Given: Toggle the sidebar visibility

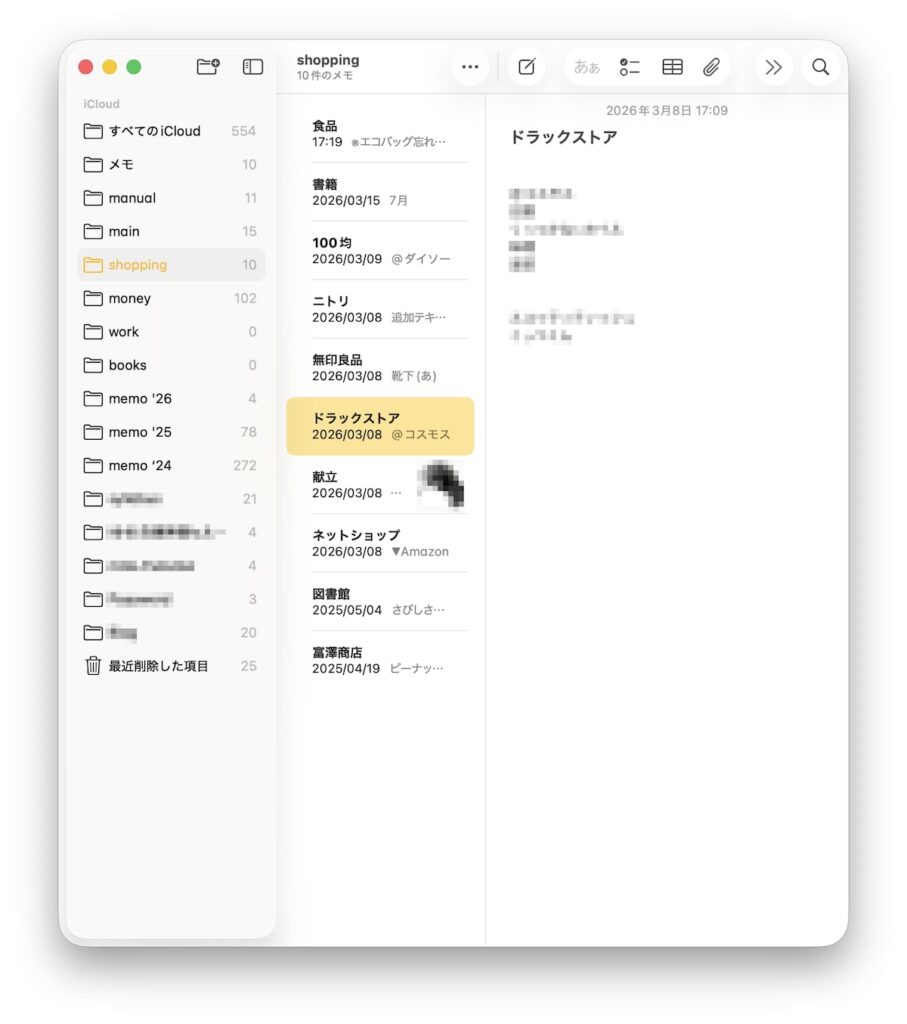Looking at the screenshot, I should pyautogui.click(x=251, y=66).
